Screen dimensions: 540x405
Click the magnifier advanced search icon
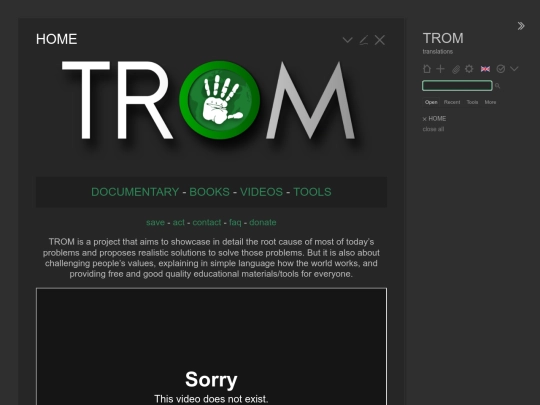coord(497,86)
